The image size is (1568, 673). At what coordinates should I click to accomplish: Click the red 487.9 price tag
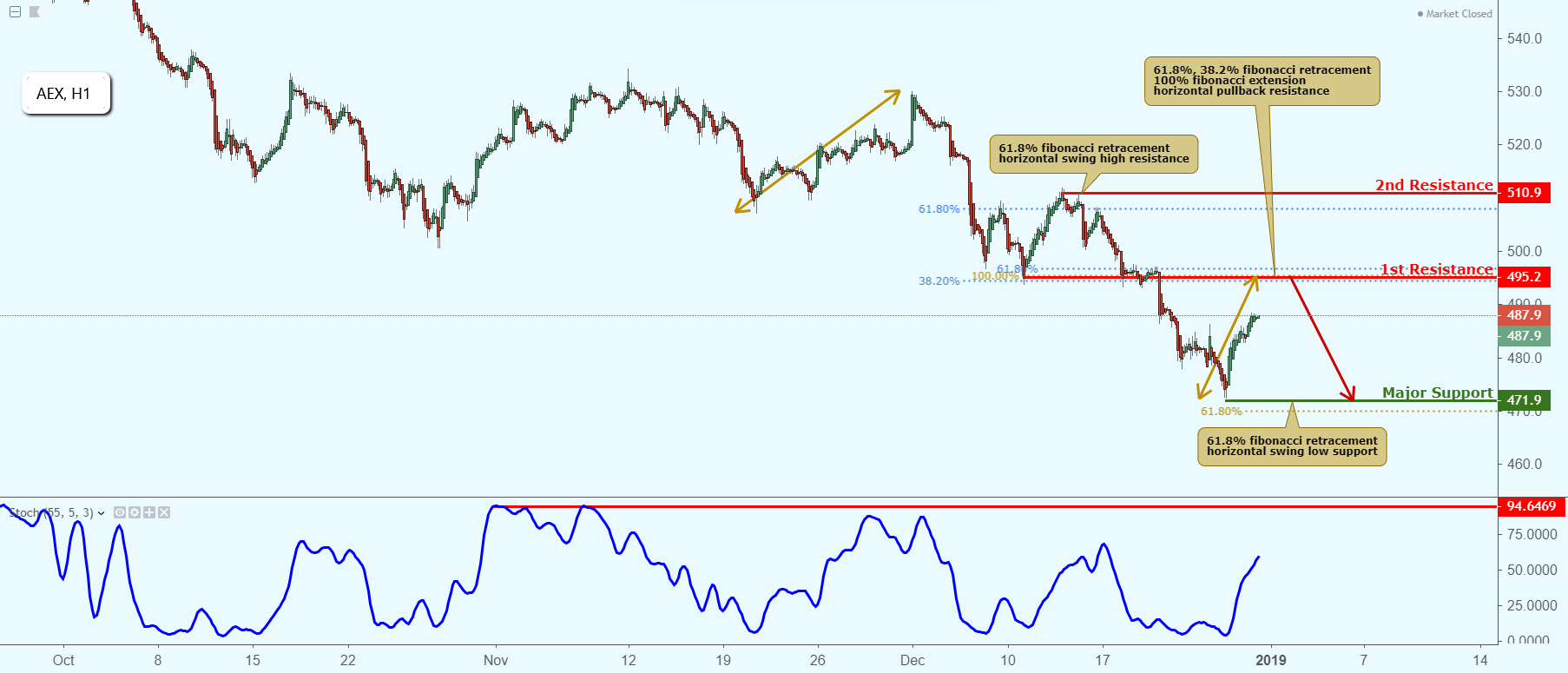click(1524, 315)
